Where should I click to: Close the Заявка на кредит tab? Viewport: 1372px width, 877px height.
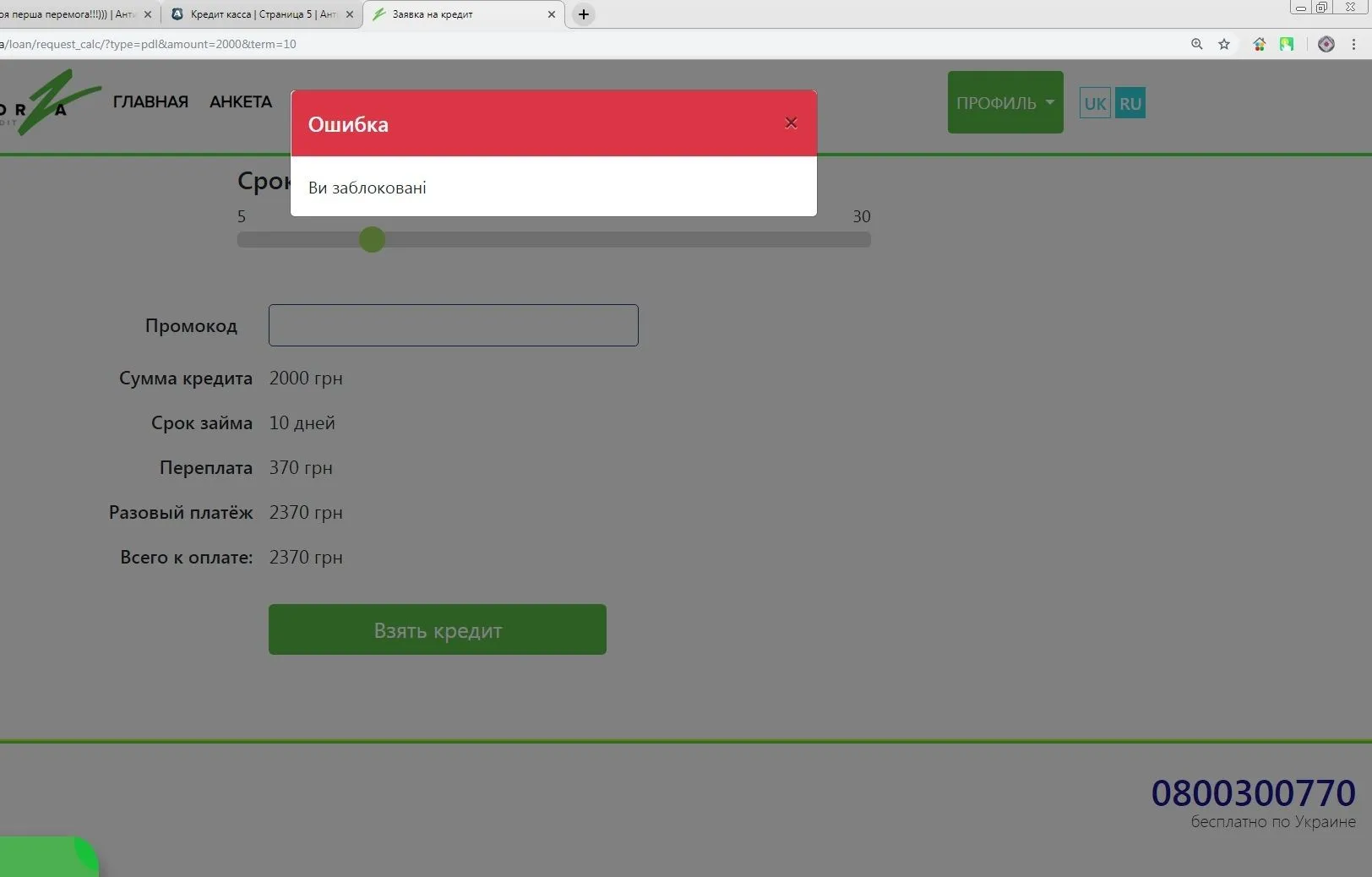[x=552, y=14]
